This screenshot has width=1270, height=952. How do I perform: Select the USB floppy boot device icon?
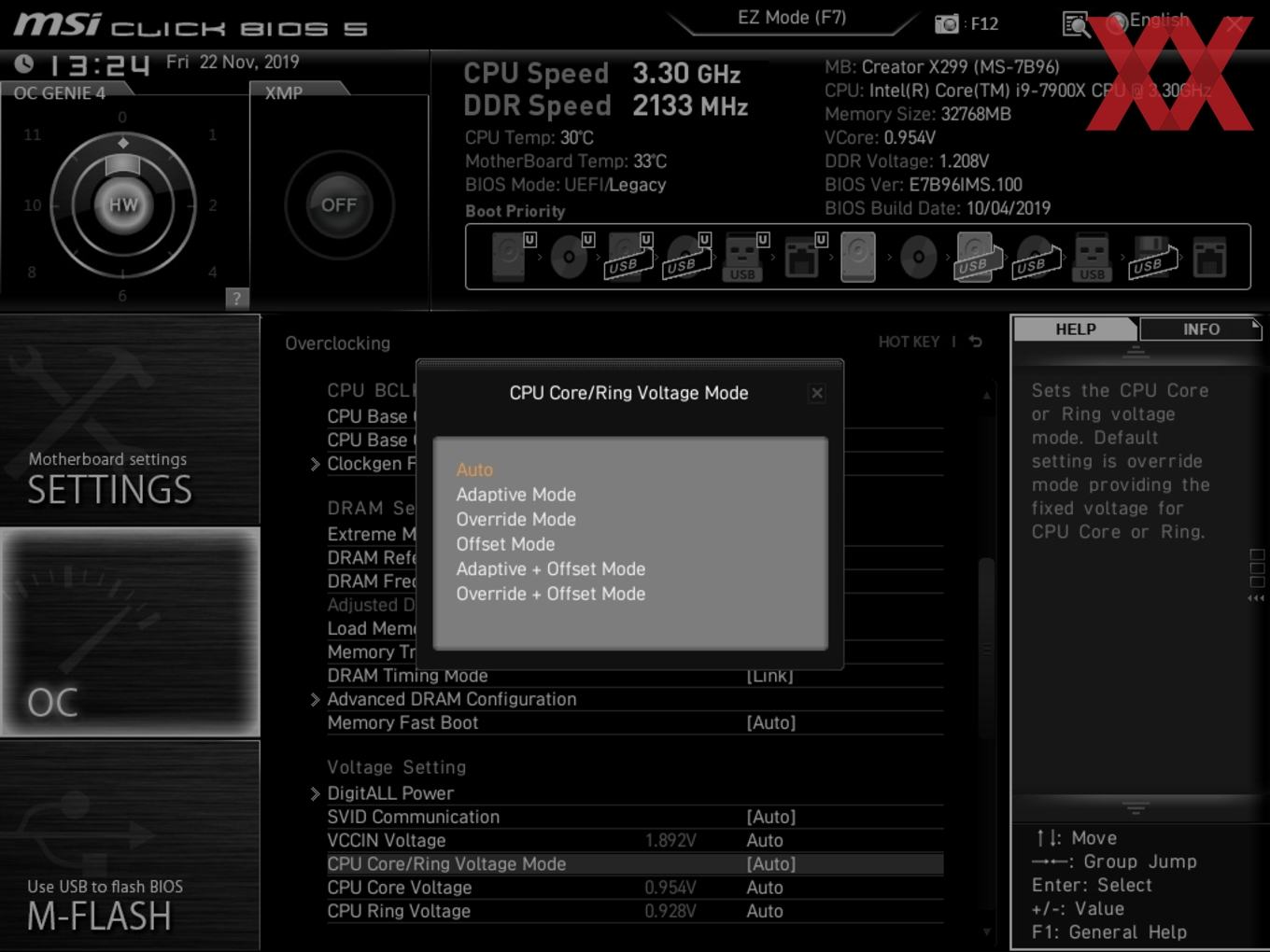coord(1151,257)
